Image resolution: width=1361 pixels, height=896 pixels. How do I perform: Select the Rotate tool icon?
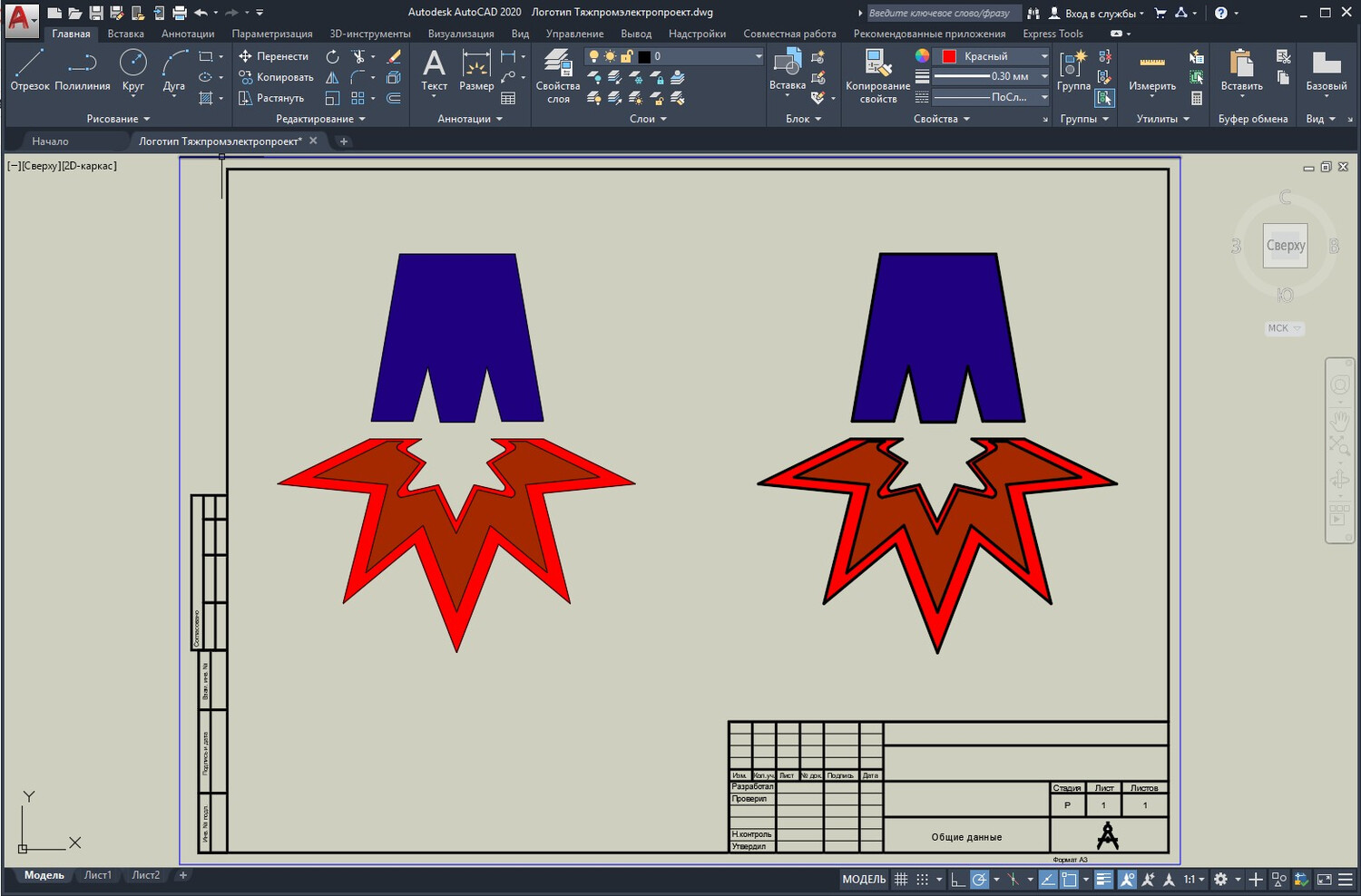pos(333,56)
